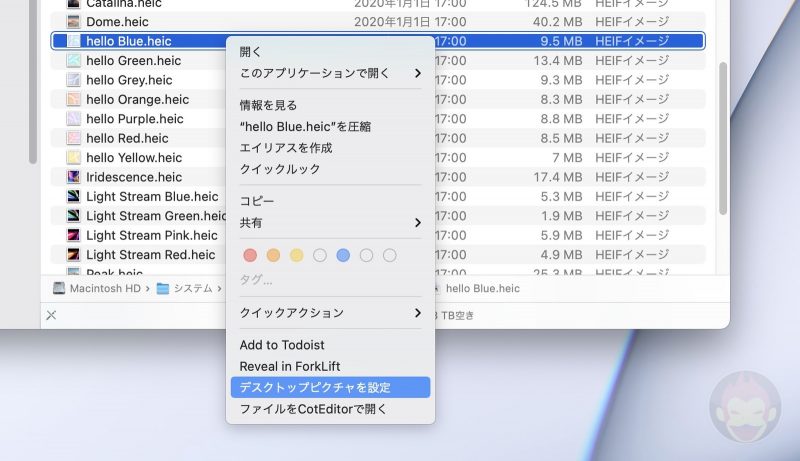This screenshot has height=461, width=800.
Task: Click the 13.4 MB size value
Action: click(x=558, y=61)
